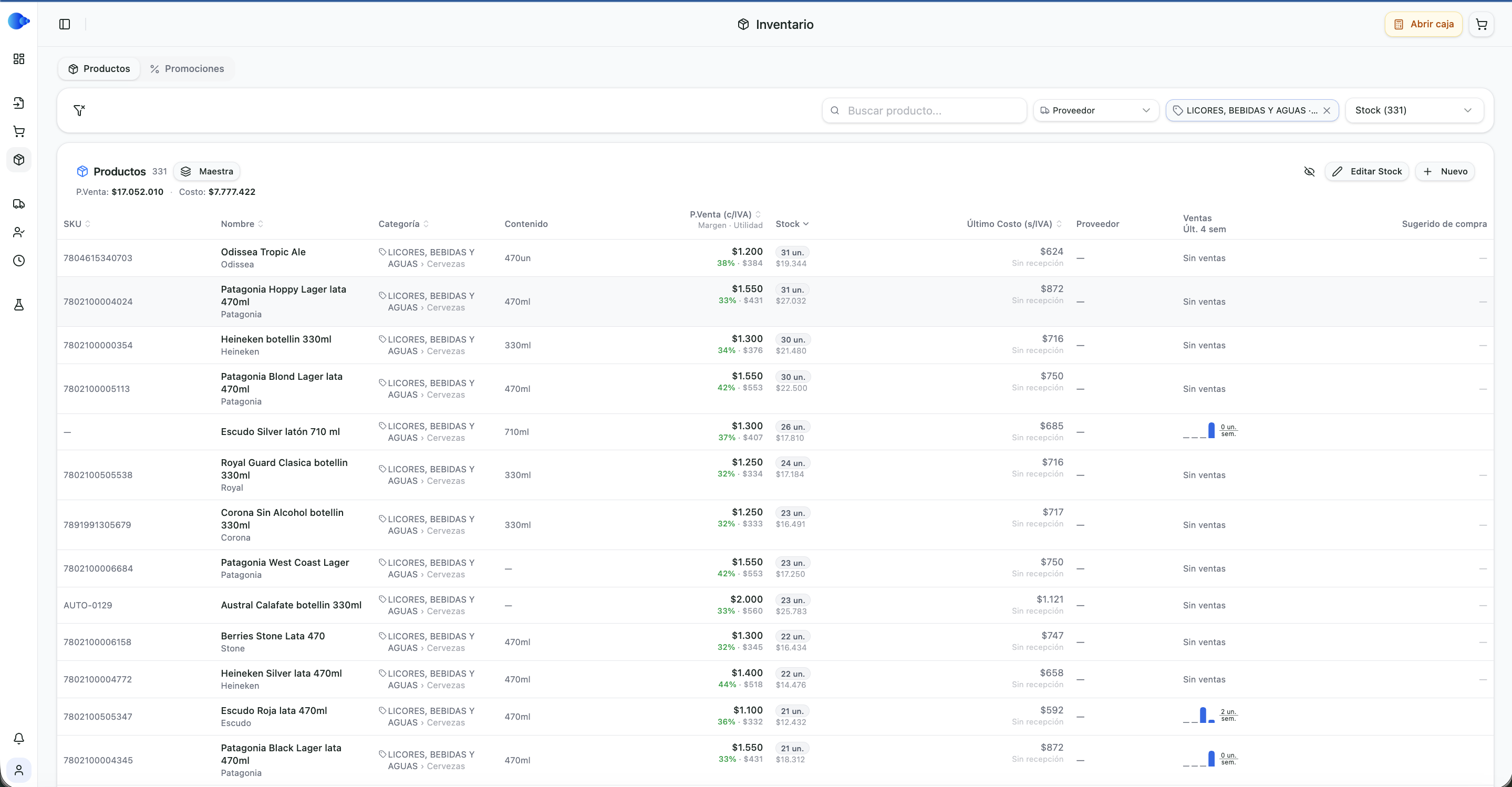Open the lab flask icon in sidebar
Viewport: 1512px width, 787px height.
pyautogui.click(x=19, y=305)
